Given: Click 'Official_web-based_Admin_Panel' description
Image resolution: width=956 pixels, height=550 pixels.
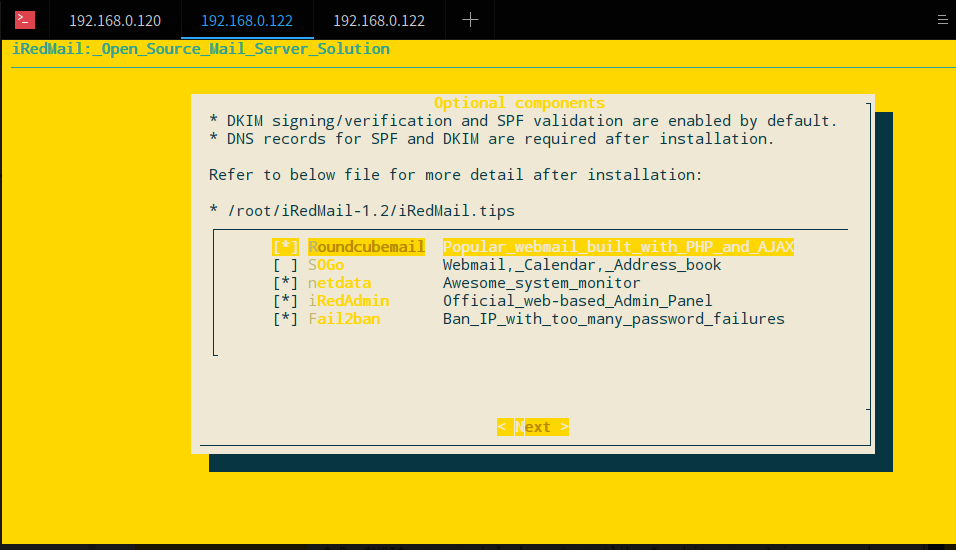Looking at the screenshot, I should click(577, 301).
